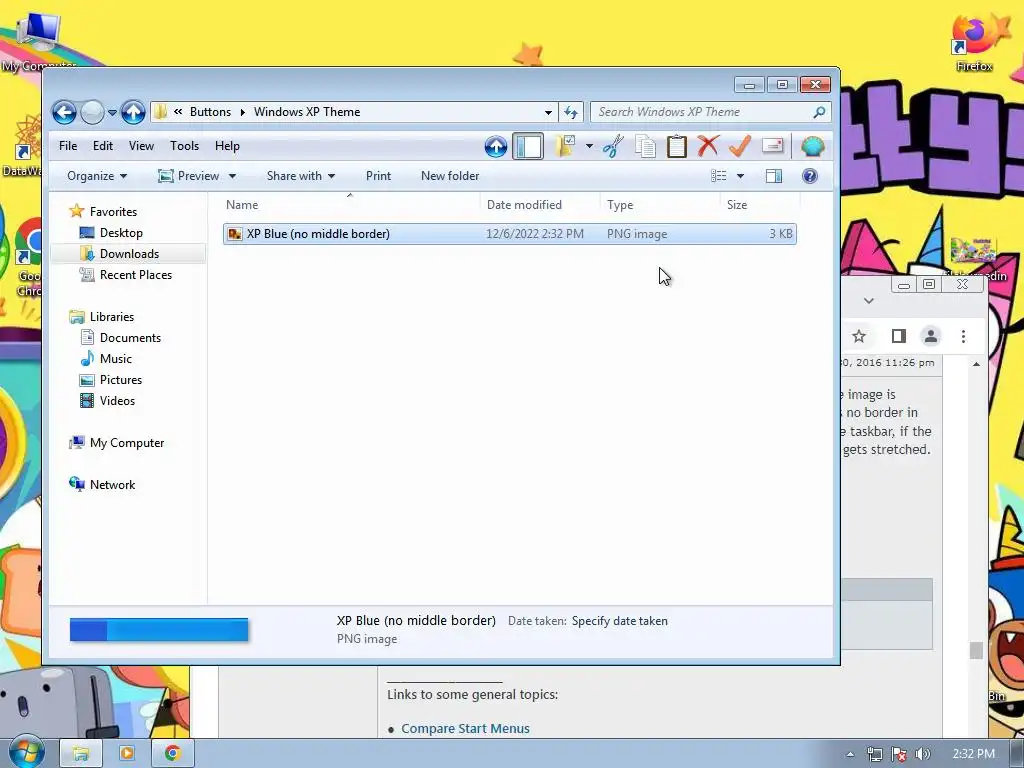Screen dimensions: 1024x768
Task: Click the blue Up button beside the address bar
Action: click(133, 112)
